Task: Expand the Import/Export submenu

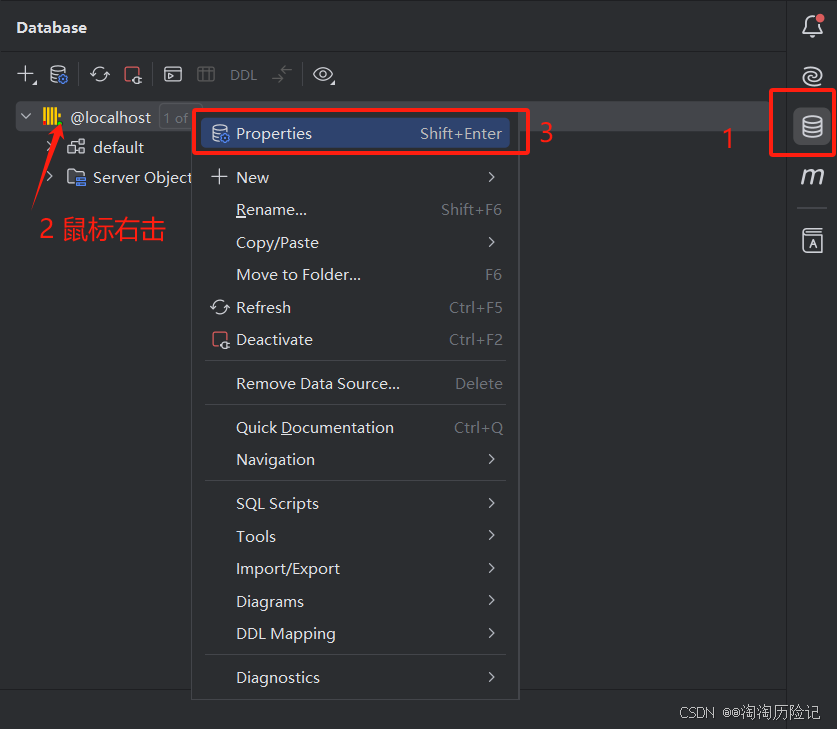Action: (288, 568)
